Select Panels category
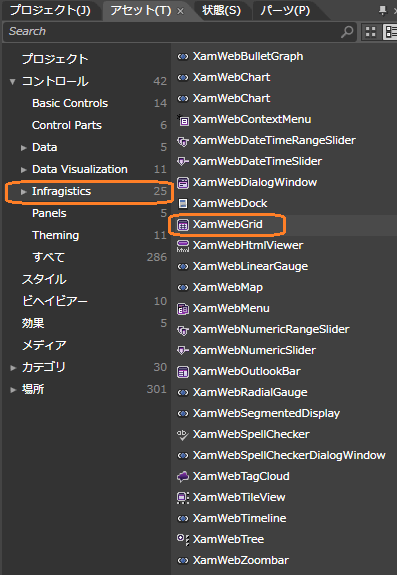Viewport: 397px width, 575px height. tap(49, 213)
